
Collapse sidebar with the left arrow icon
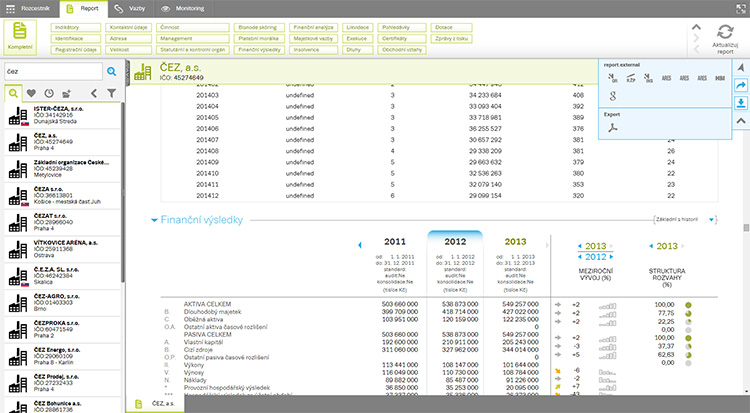point(94,93)
